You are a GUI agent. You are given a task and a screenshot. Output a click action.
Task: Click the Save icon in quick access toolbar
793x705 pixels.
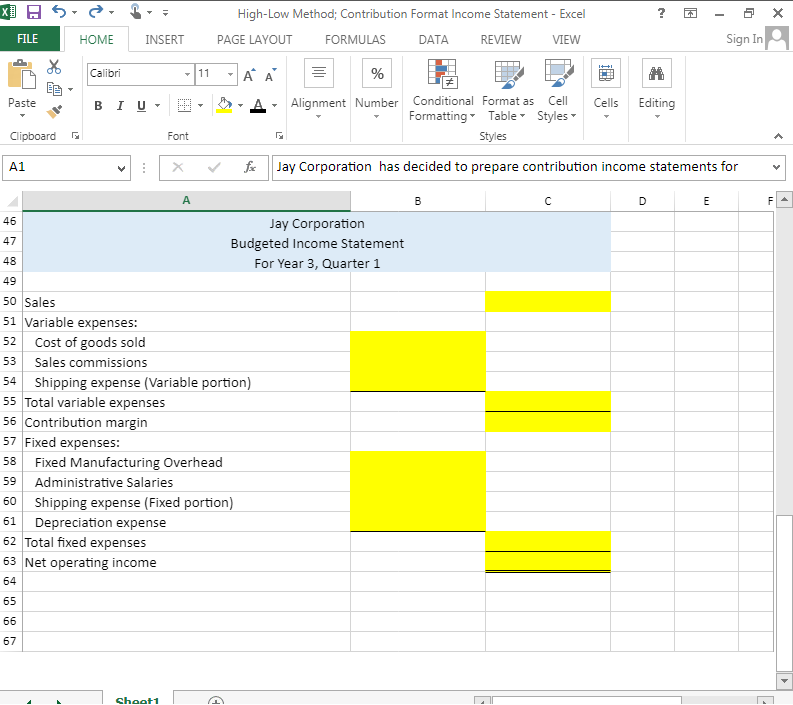point(33,12)
